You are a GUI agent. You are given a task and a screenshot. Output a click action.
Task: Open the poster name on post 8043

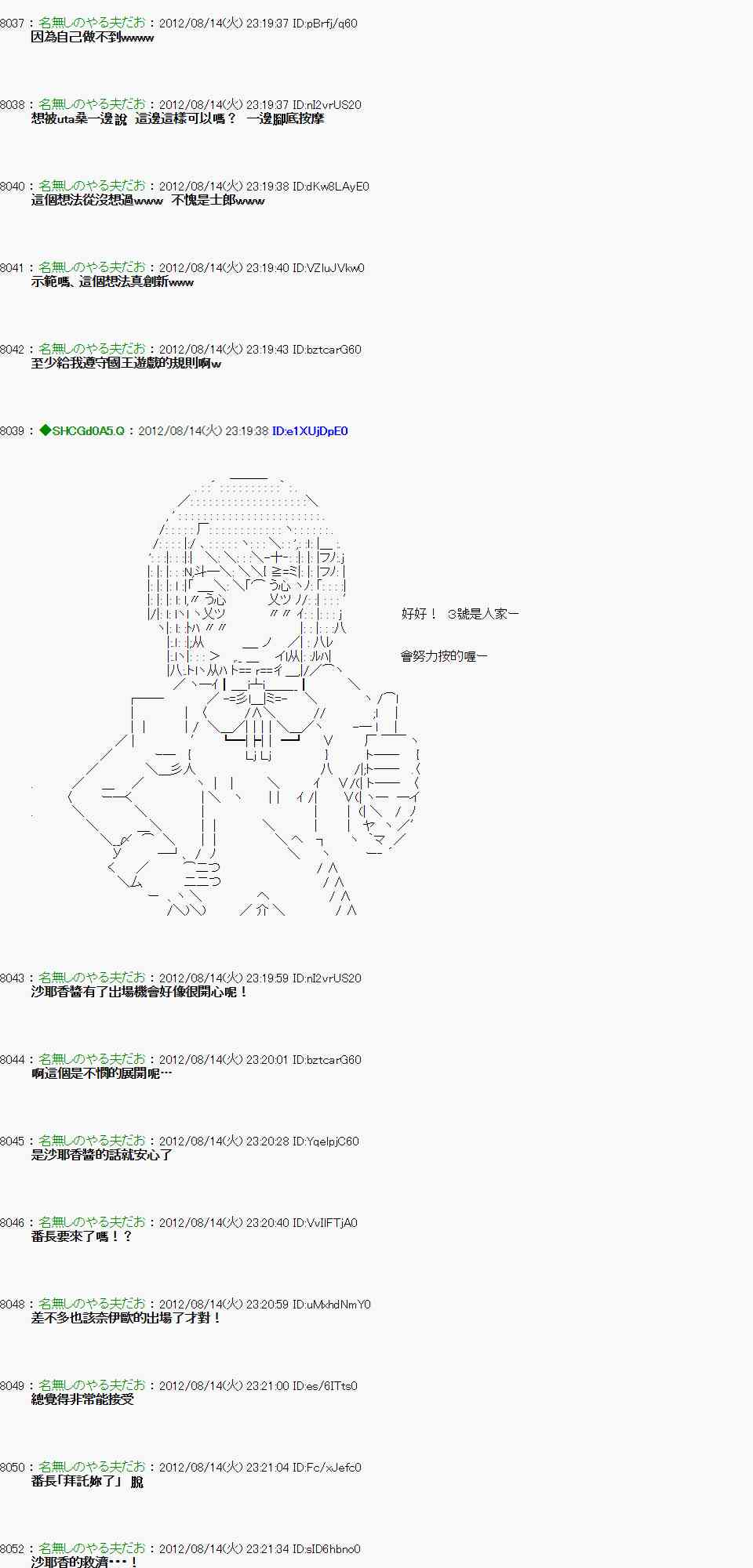click(92, 978)
